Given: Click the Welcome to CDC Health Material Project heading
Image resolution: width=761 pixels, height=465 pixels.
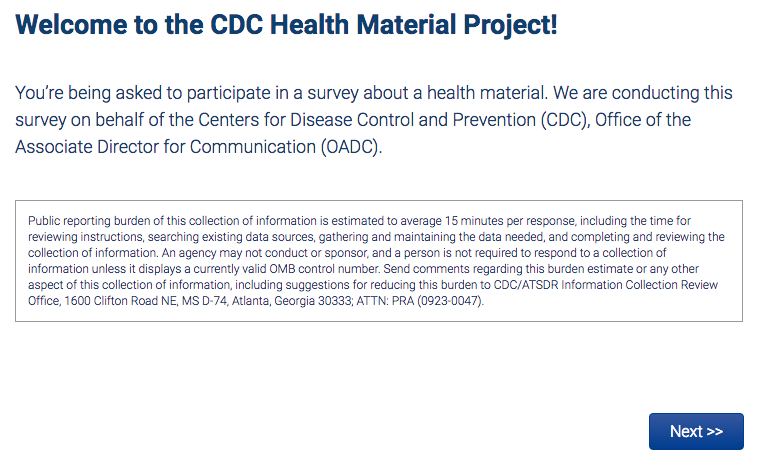Looking at the screenshot, I should [286, 25].
